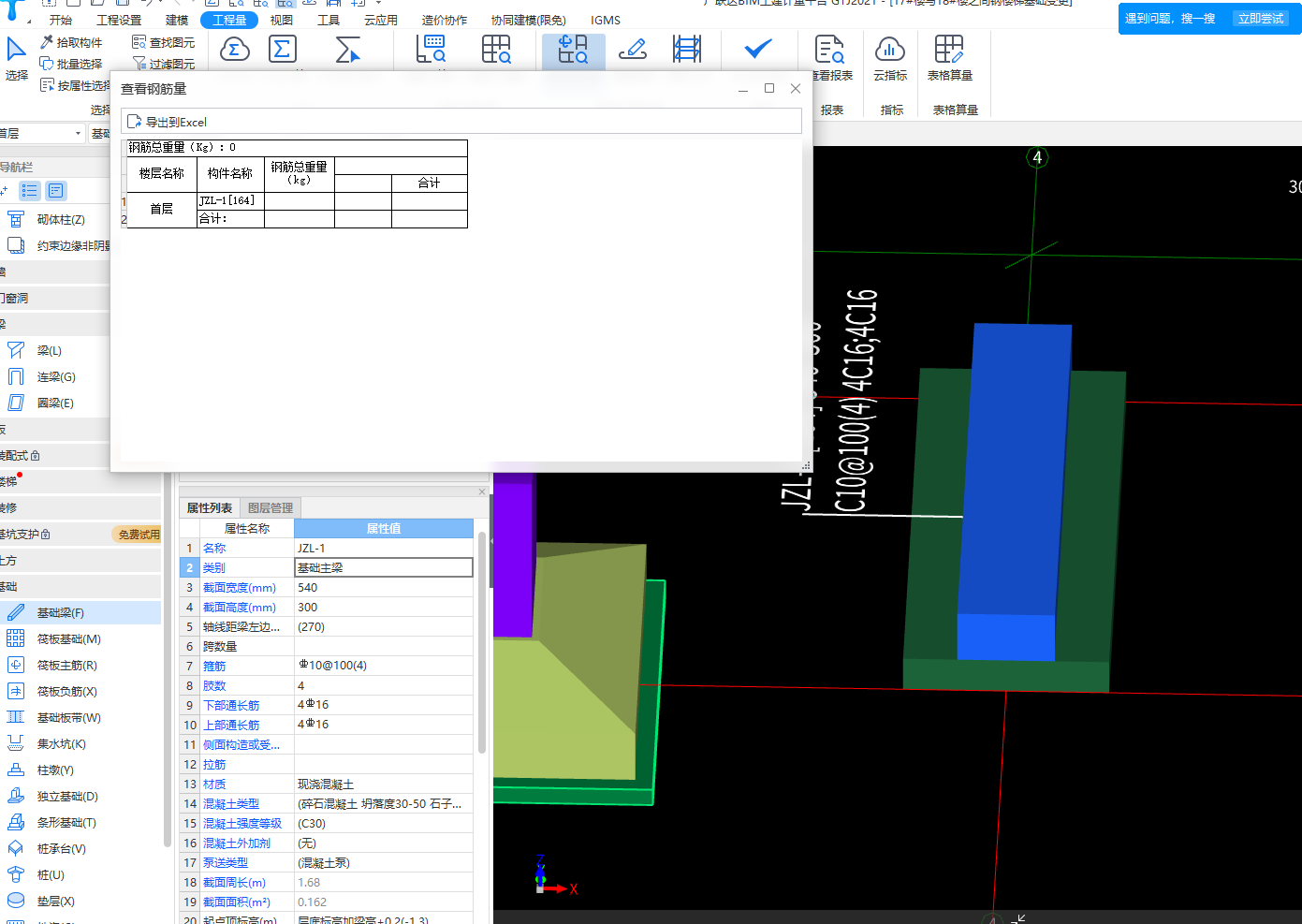1302x924 pixels.
Task: Open the 云指标 cloud indicator tool
Action: tap(890, 58)
